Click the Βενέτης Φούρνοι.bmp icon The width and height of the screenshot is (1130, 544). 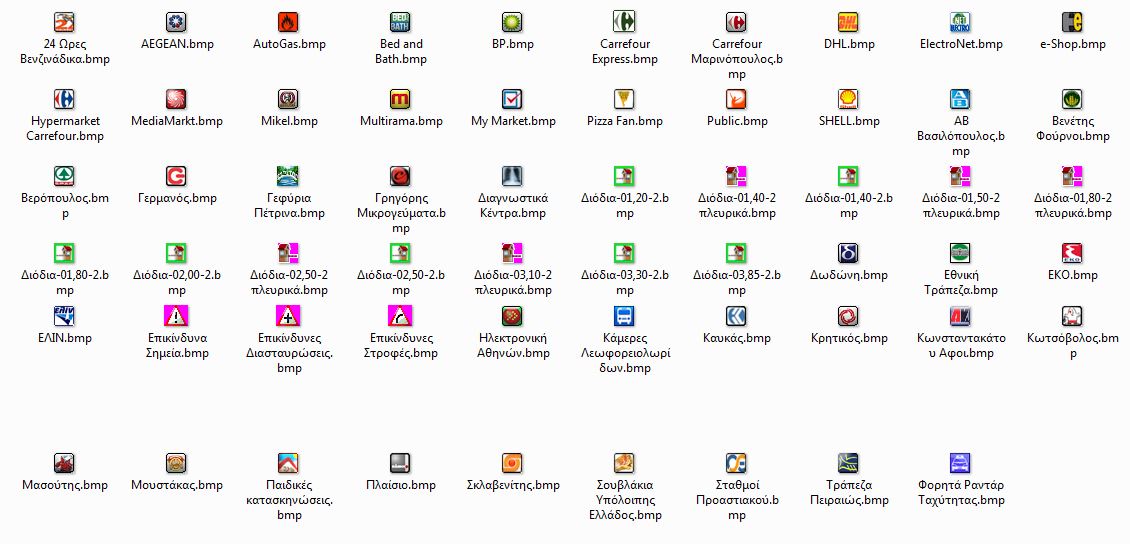1072,99
